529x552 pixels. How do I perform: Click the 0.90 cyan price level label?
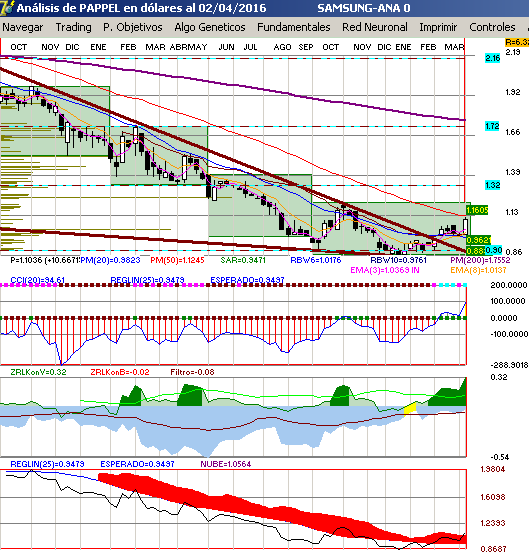493,250
